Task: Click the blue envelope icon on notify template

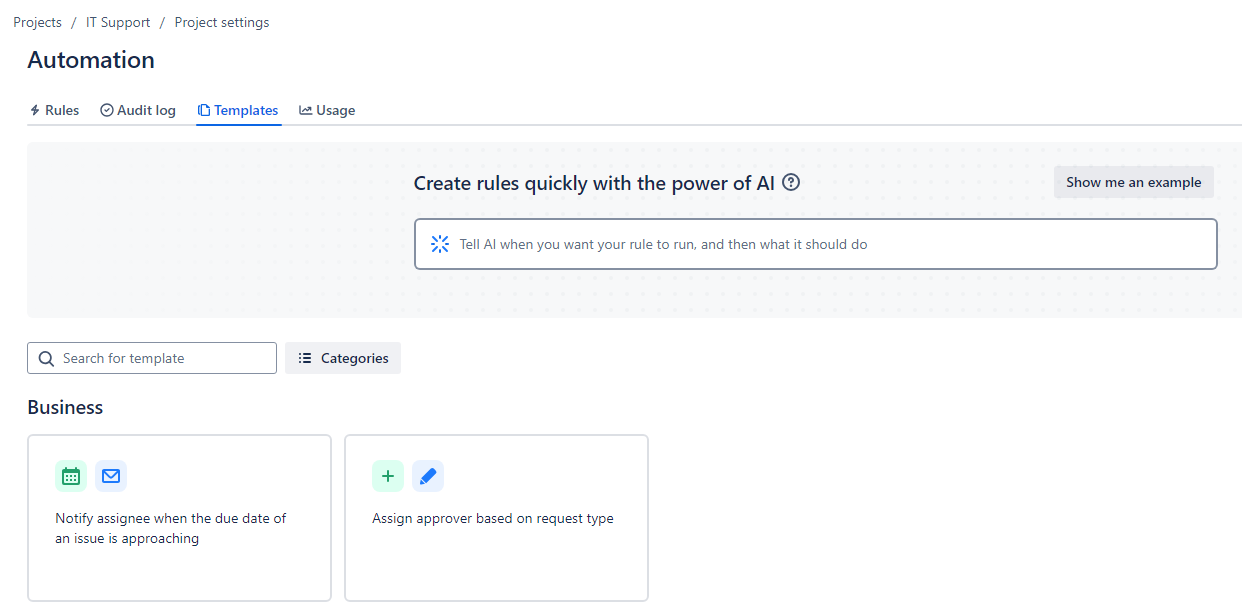Action: [x=111, y=476]
